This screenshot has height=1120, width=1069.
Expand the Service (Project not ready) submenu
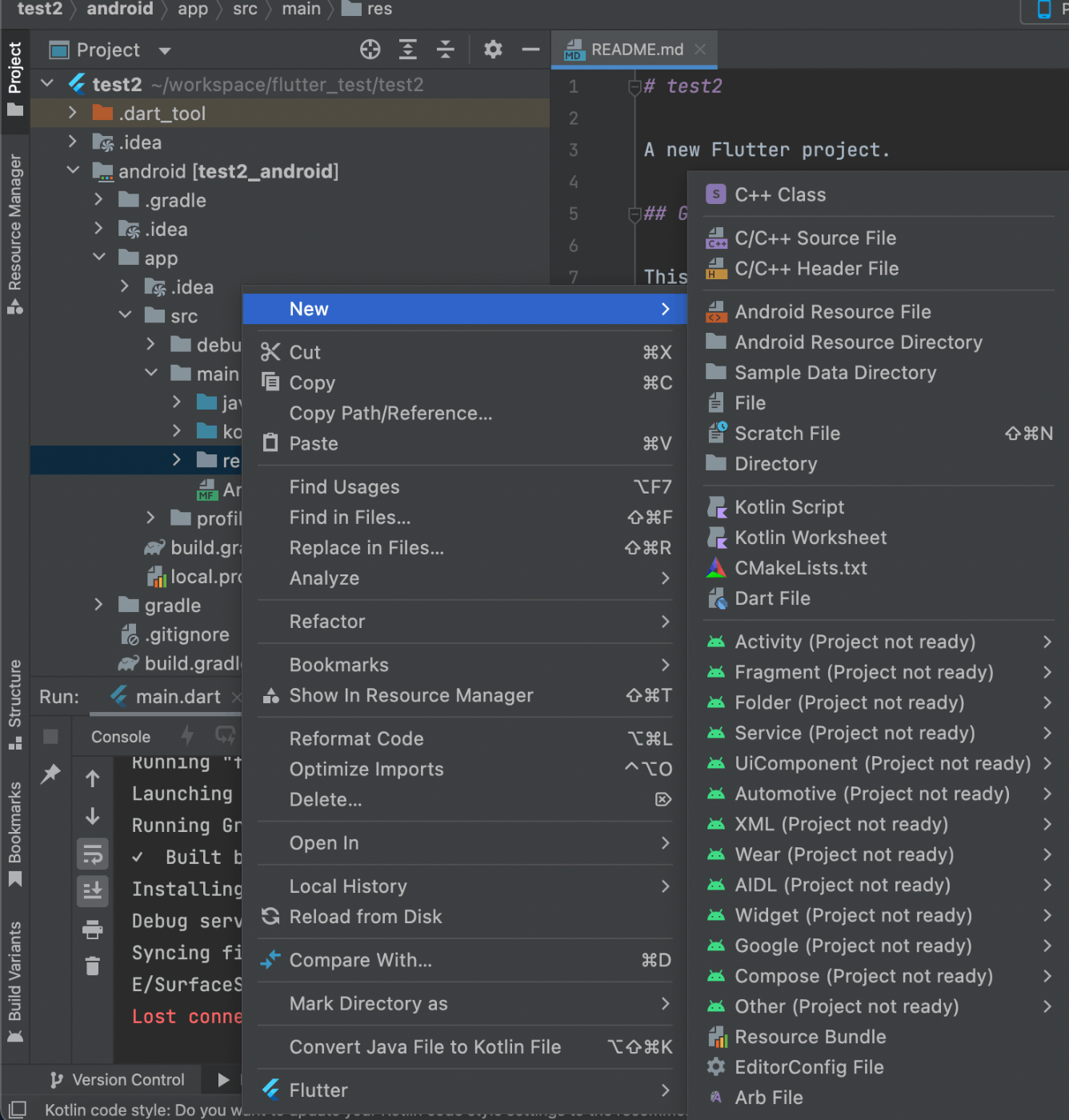[878, 732]
